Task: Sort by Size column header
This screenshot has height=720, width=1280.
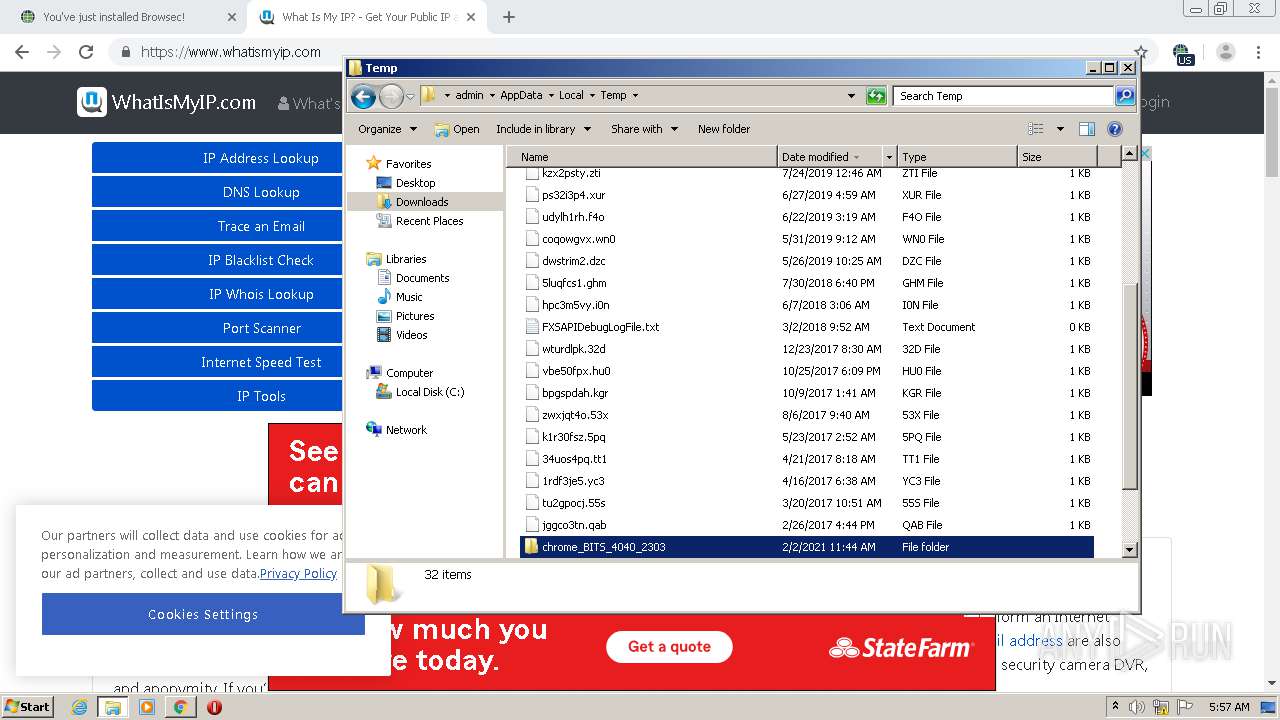Action: pyautogui.click(x=1056, y=157)
